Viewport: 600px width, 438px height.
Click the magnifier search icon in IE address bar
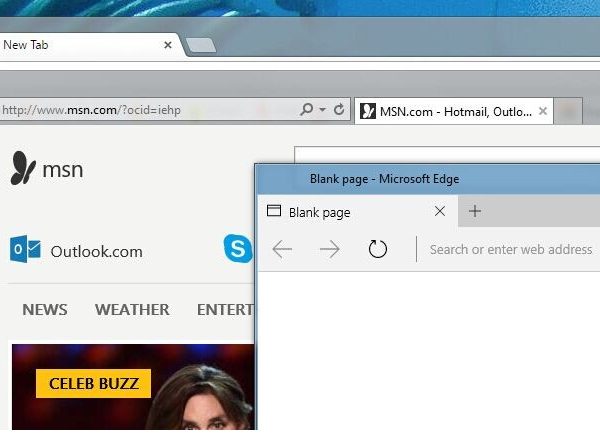307,110
